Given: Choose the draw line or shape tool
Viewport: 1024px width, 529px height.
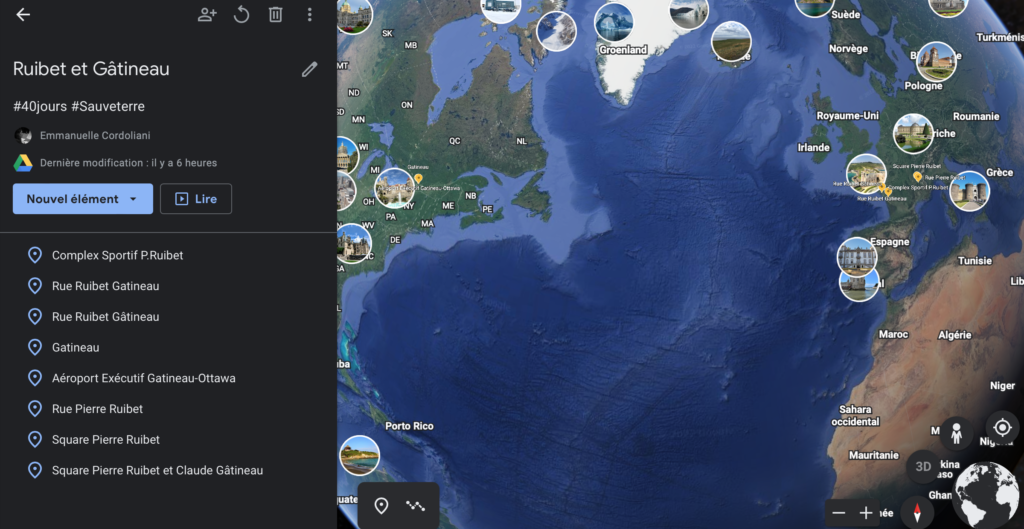Looking at the screenshot, I should tap(415, 505).
